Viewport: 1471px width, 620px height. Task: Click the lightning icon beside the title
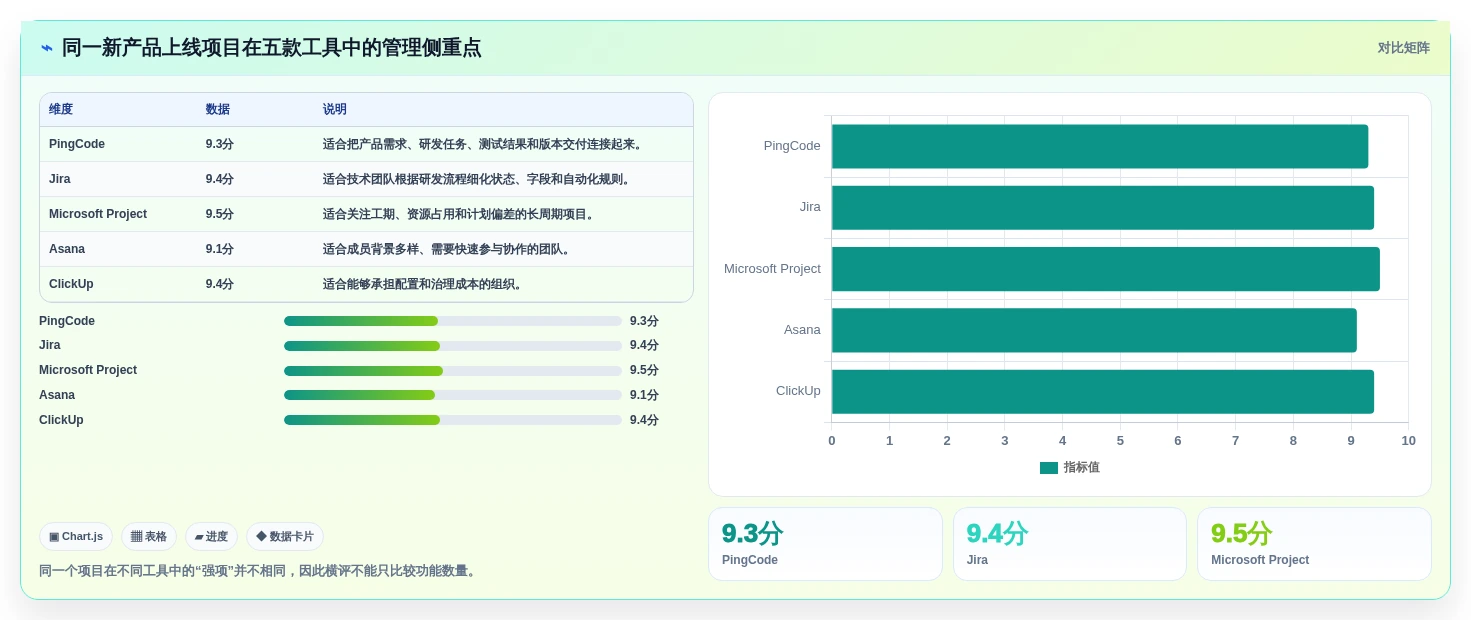click(47, 48)
